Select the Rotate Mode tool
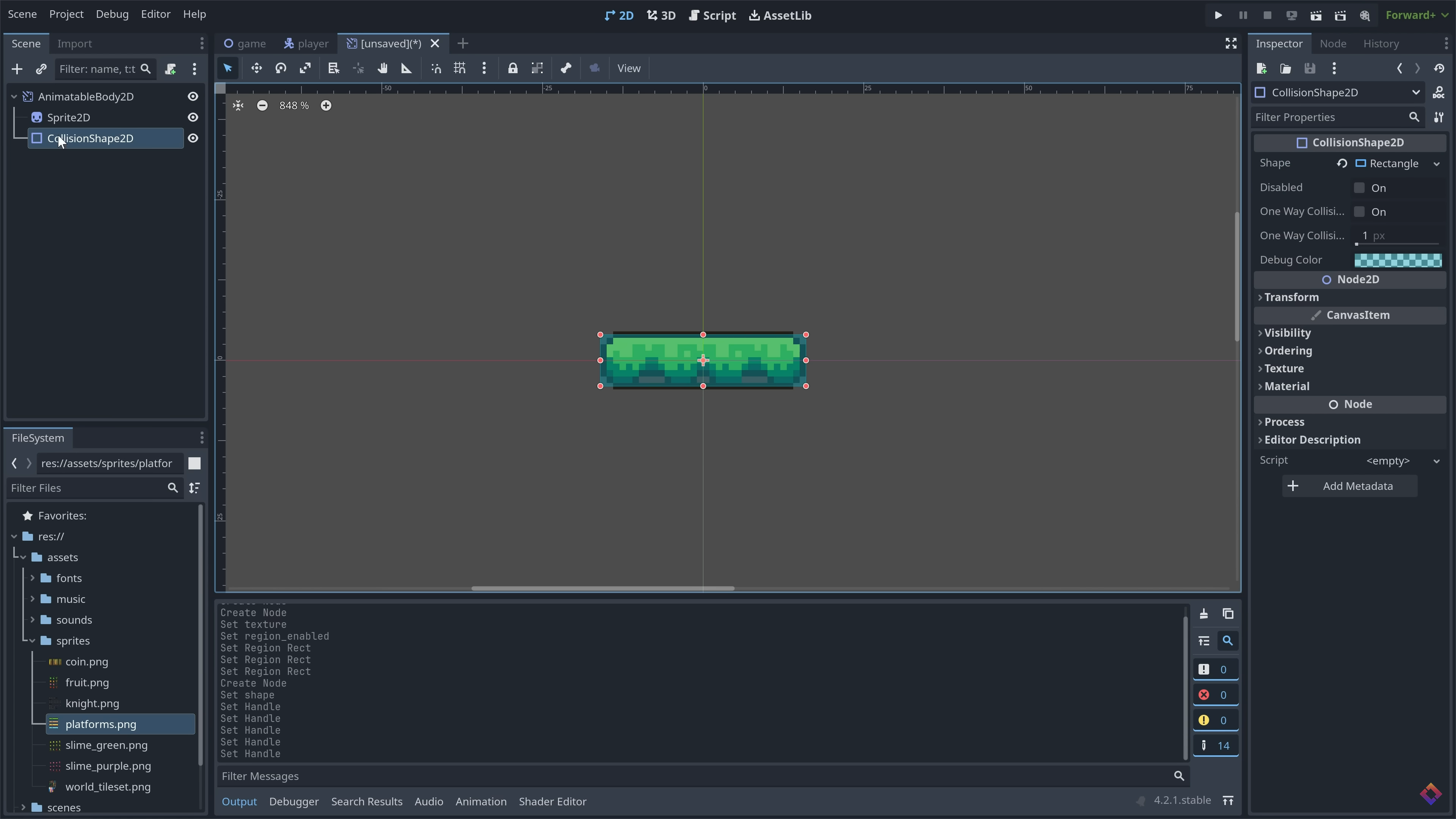This screenshot has width=1456, height=819. (281, 68)
